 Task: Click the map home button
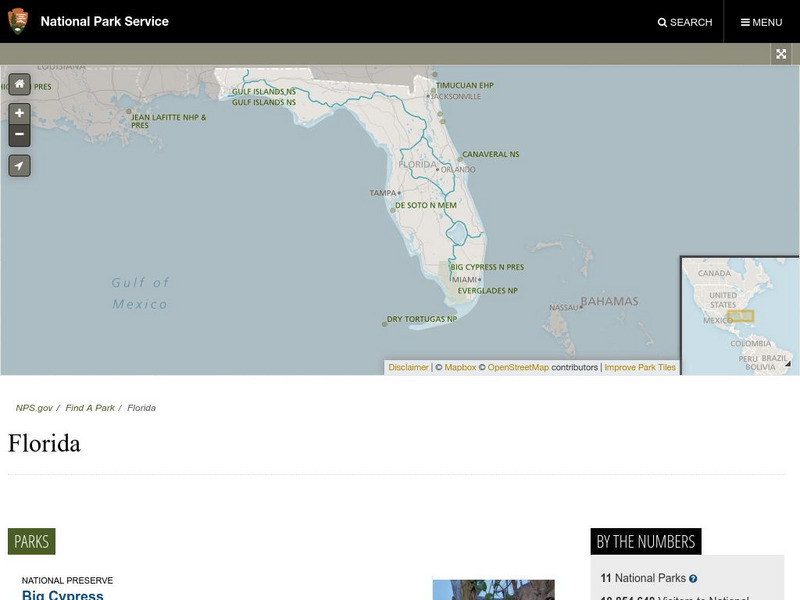pos(19,84)
